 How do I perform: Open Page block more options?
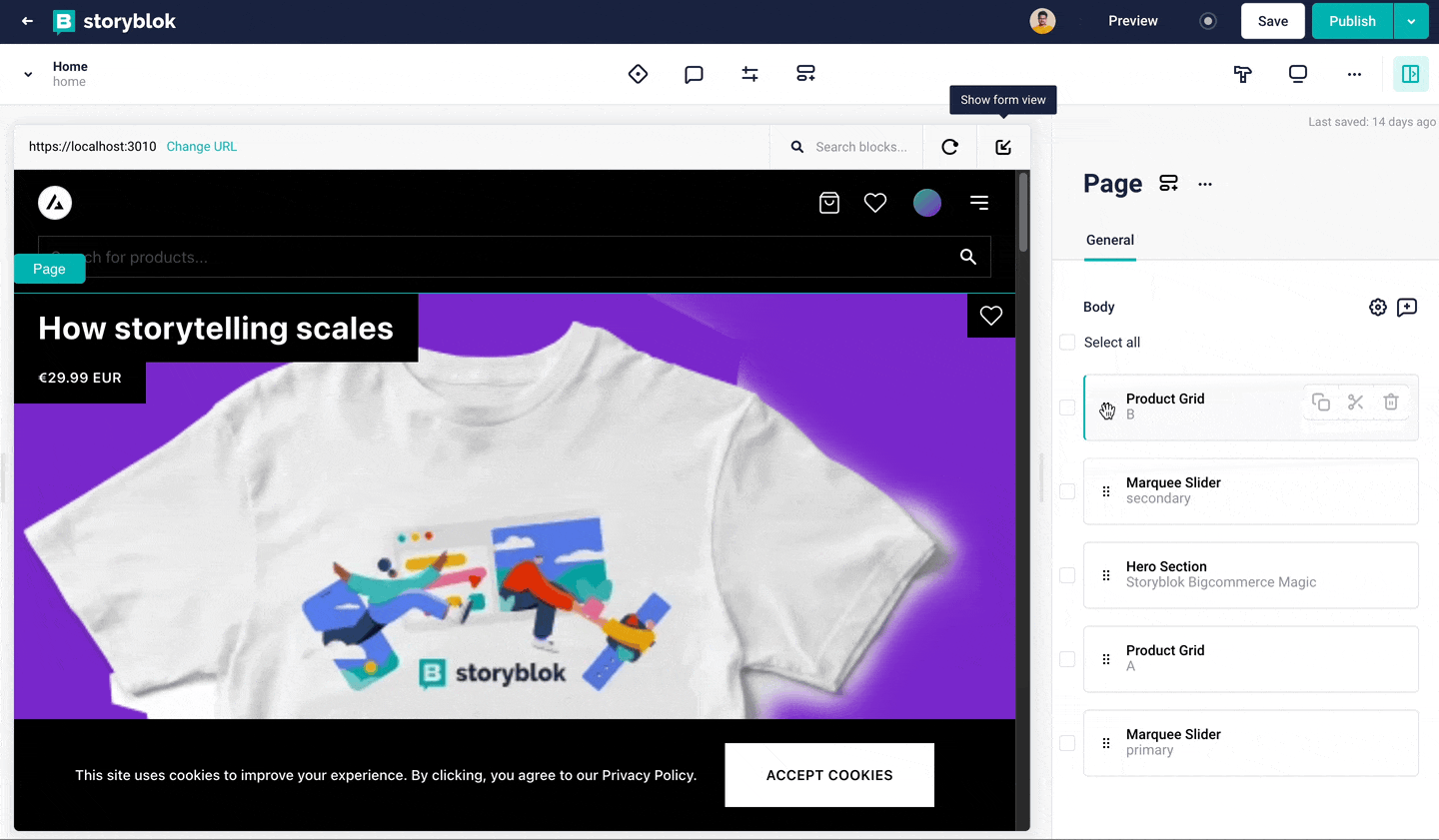pyautogui.click(x=1205, y=184)
